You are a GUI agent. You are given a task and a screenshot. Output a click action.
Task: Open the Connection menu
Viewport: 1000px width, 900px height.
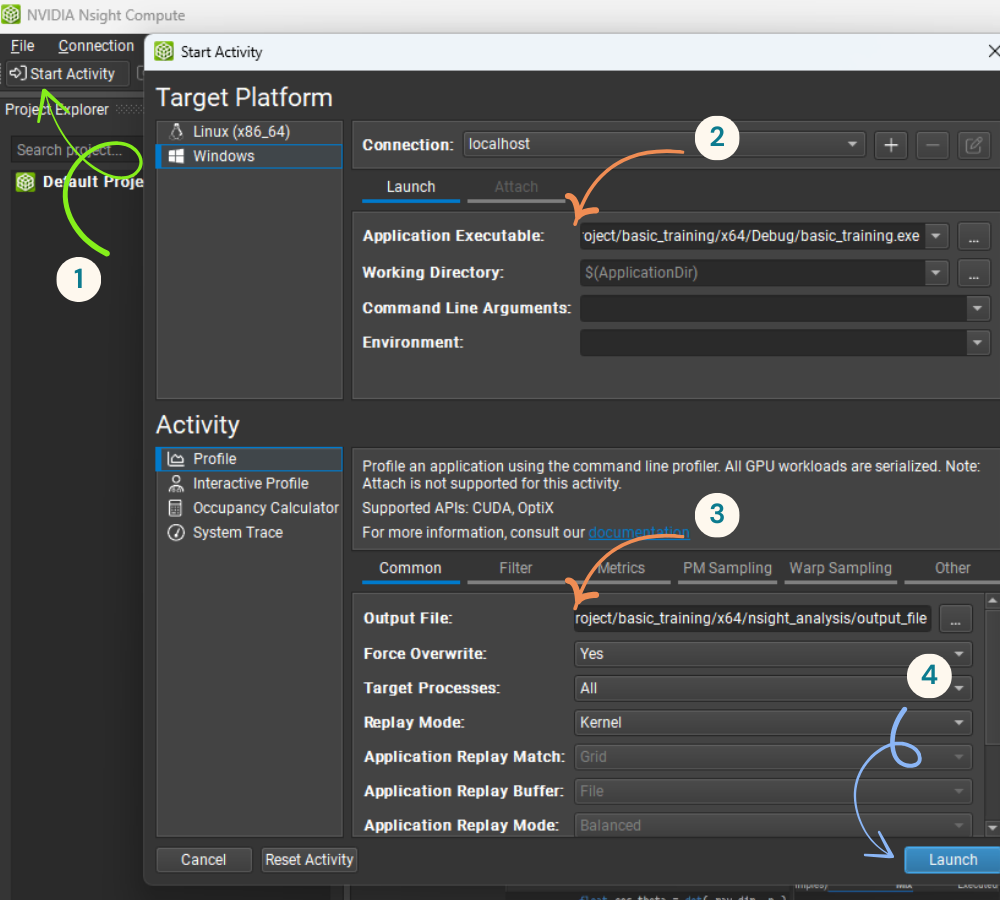[96, 46]
